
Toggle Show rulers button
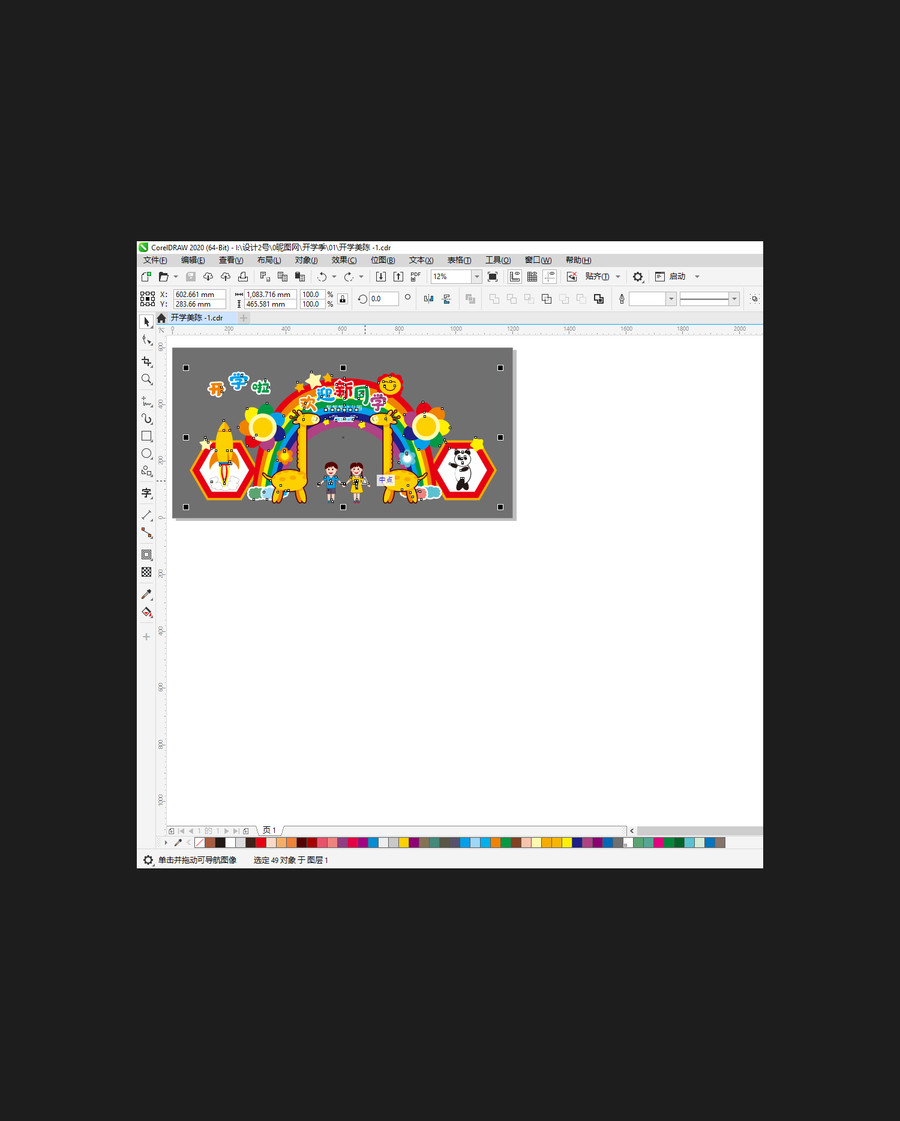click(515, 277)
